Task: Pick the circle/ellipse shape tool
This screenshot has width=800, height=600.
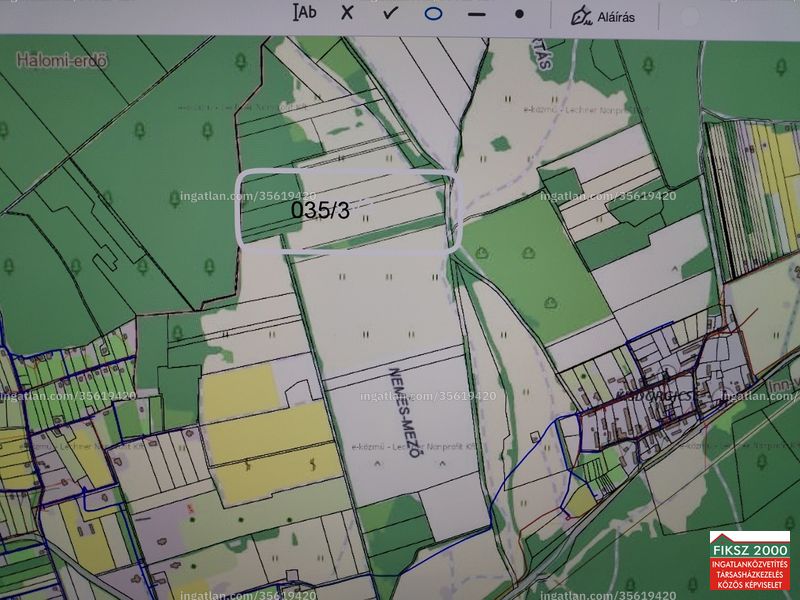Action: click(x=433, y=14)
